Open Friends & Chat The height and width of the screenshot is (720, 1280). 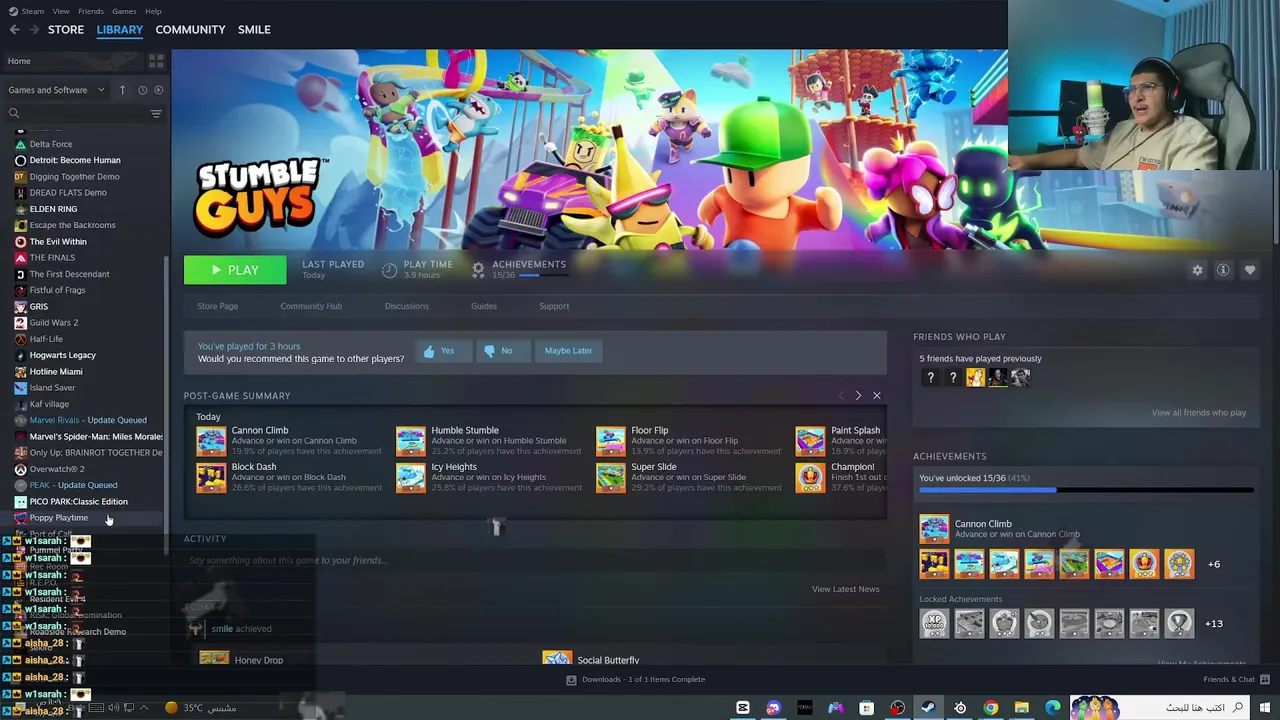pyautogui.click(x=1236, y=680)
